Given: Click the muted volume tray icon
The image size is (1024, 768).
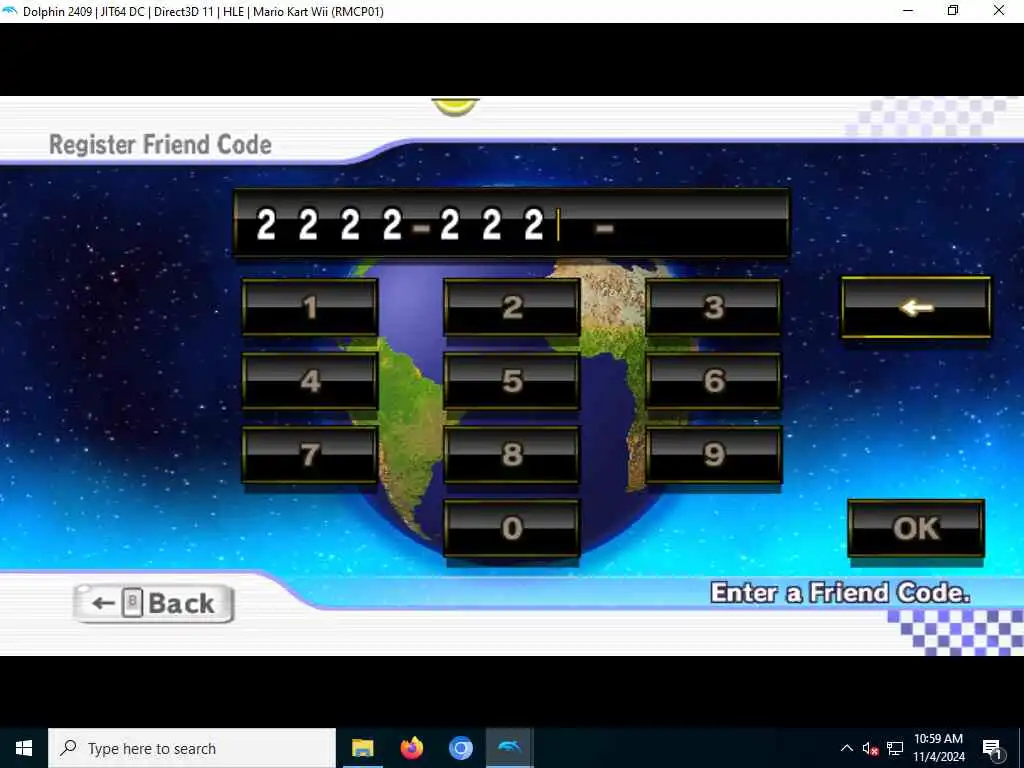Looking at the screenshot, I should pyautogui.click(x=870, y=748).
